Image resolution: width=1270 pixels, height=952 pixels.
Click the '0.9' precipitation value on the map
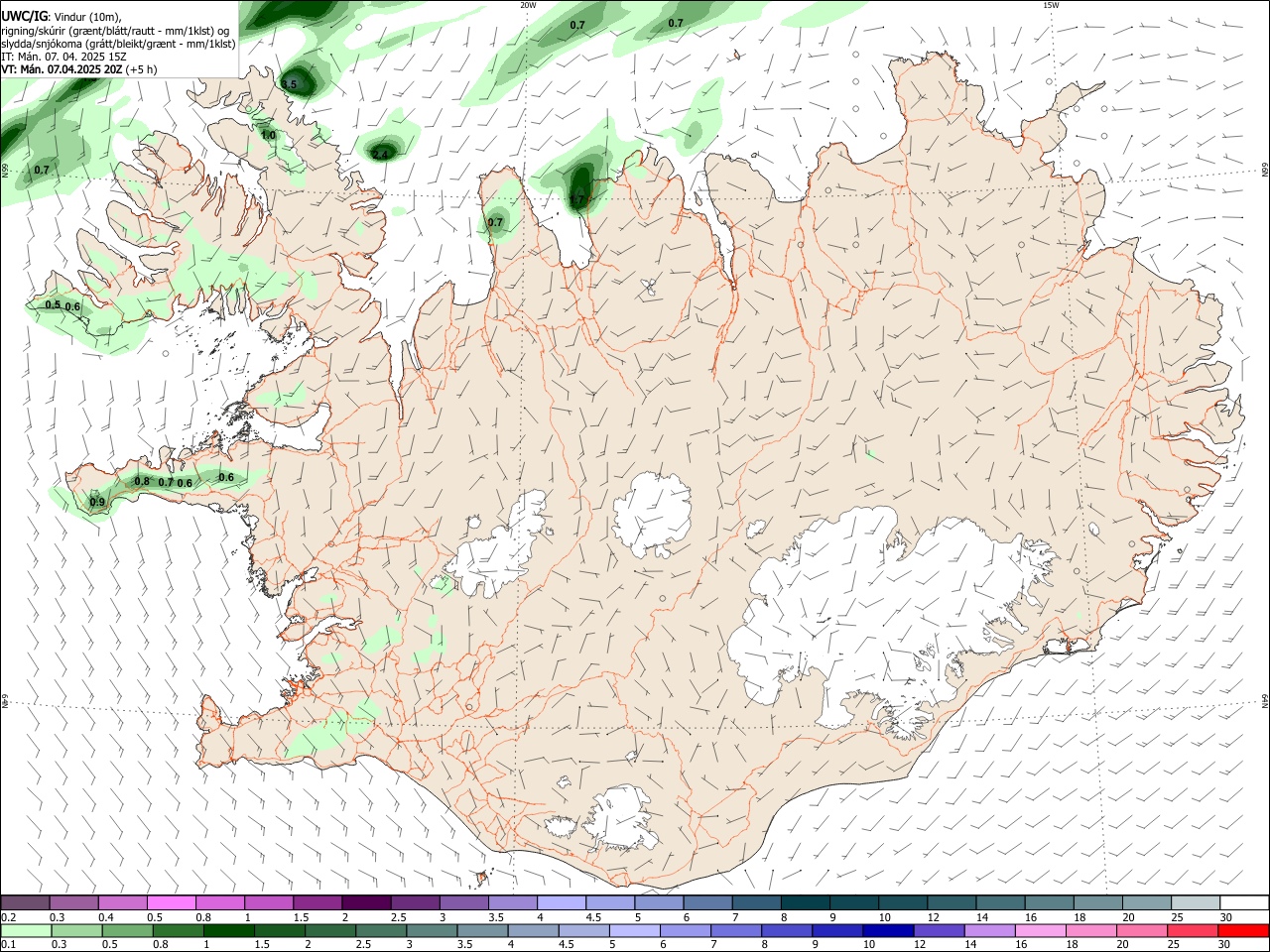click(97, 503)
